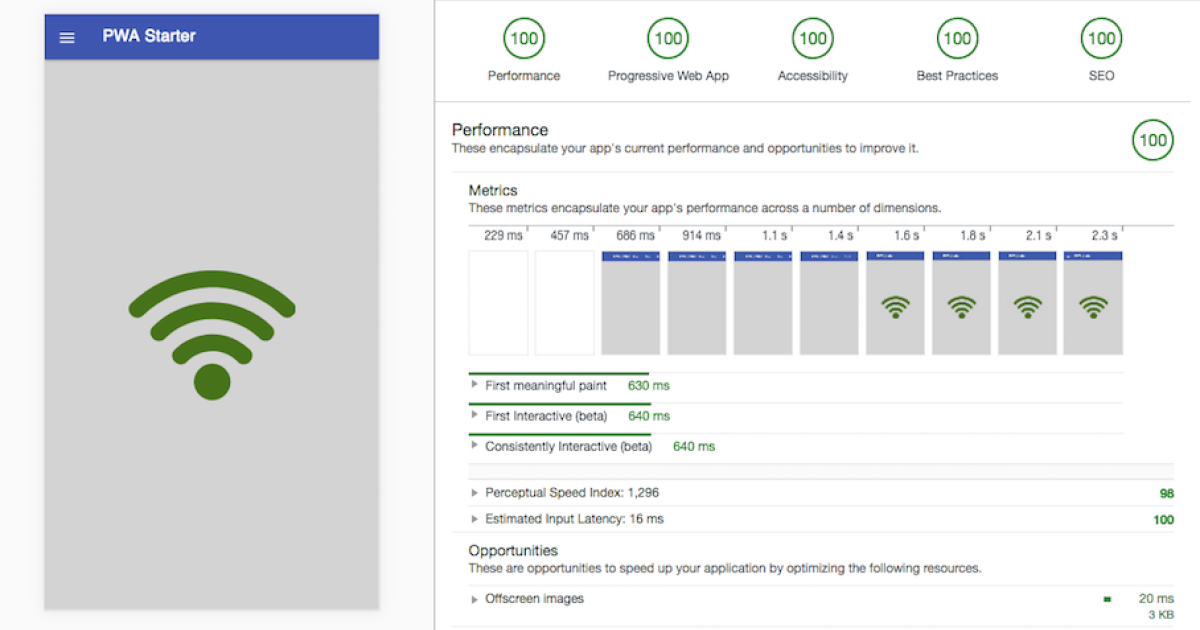This screenshot has height=630, width=1200.
Task: Click the Best Practices score gauge
Action: click(x=957, y=39)
